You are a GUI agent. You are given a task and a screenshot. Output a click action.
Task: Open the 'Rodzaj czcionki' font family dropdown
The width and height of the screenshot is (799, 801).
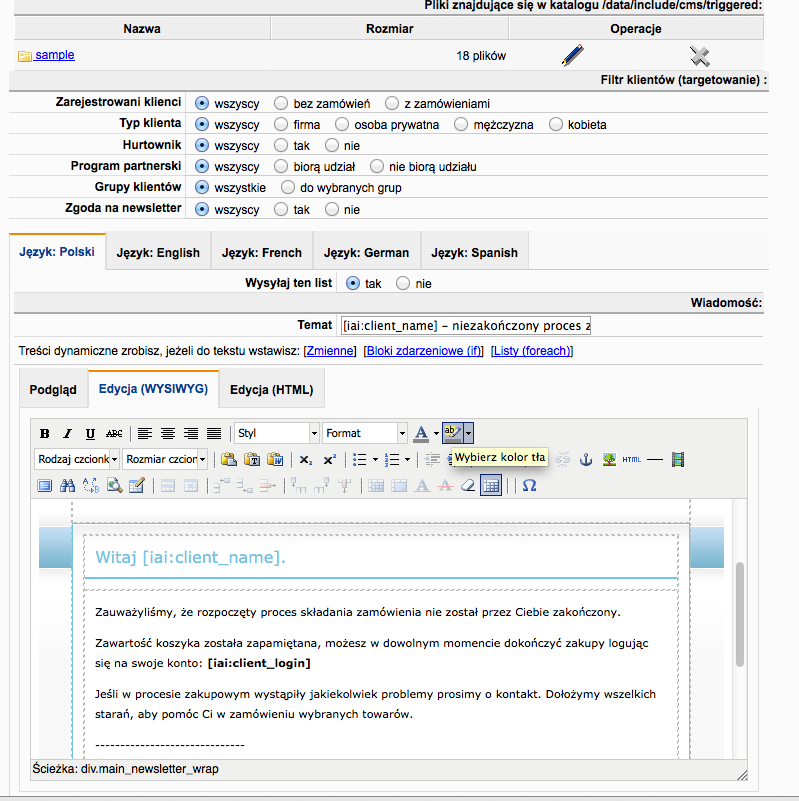(x=77, y=459)
